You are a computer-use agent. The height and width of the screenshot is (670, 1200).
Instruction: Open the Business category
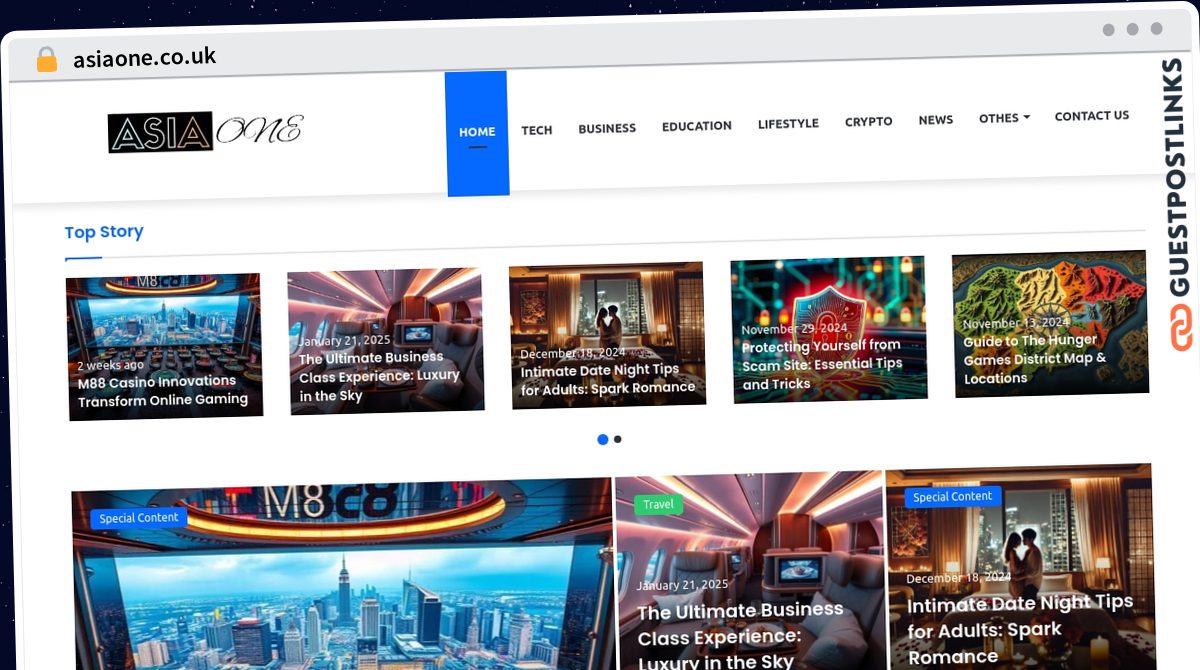pos(607,128)
